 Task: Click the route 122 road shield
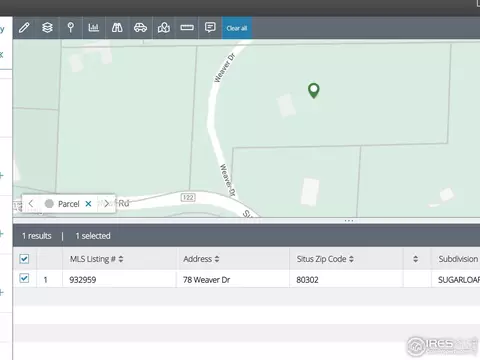tap(188, 197)
